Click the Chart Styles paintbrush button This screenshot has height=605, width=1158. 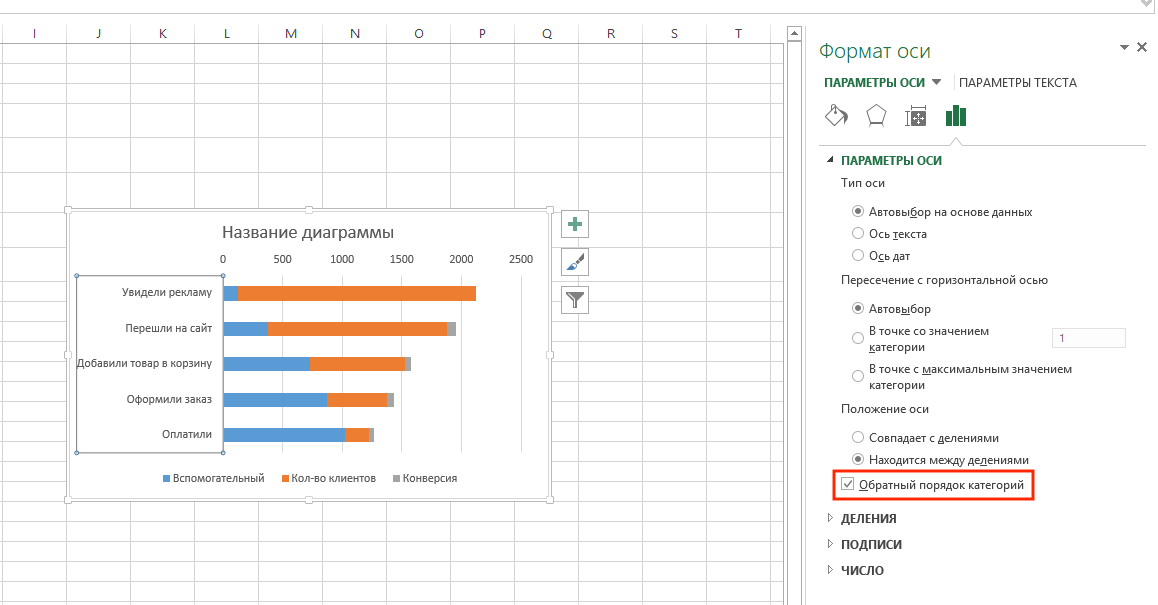pyautogui.click(x=575, y=262)
